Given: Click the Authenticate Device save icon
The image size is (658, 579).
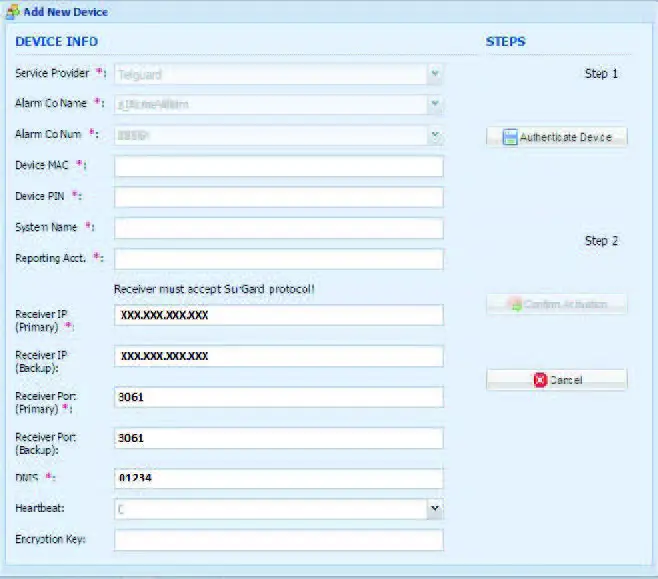Looking at the screenshot, I should pos(510,137).
